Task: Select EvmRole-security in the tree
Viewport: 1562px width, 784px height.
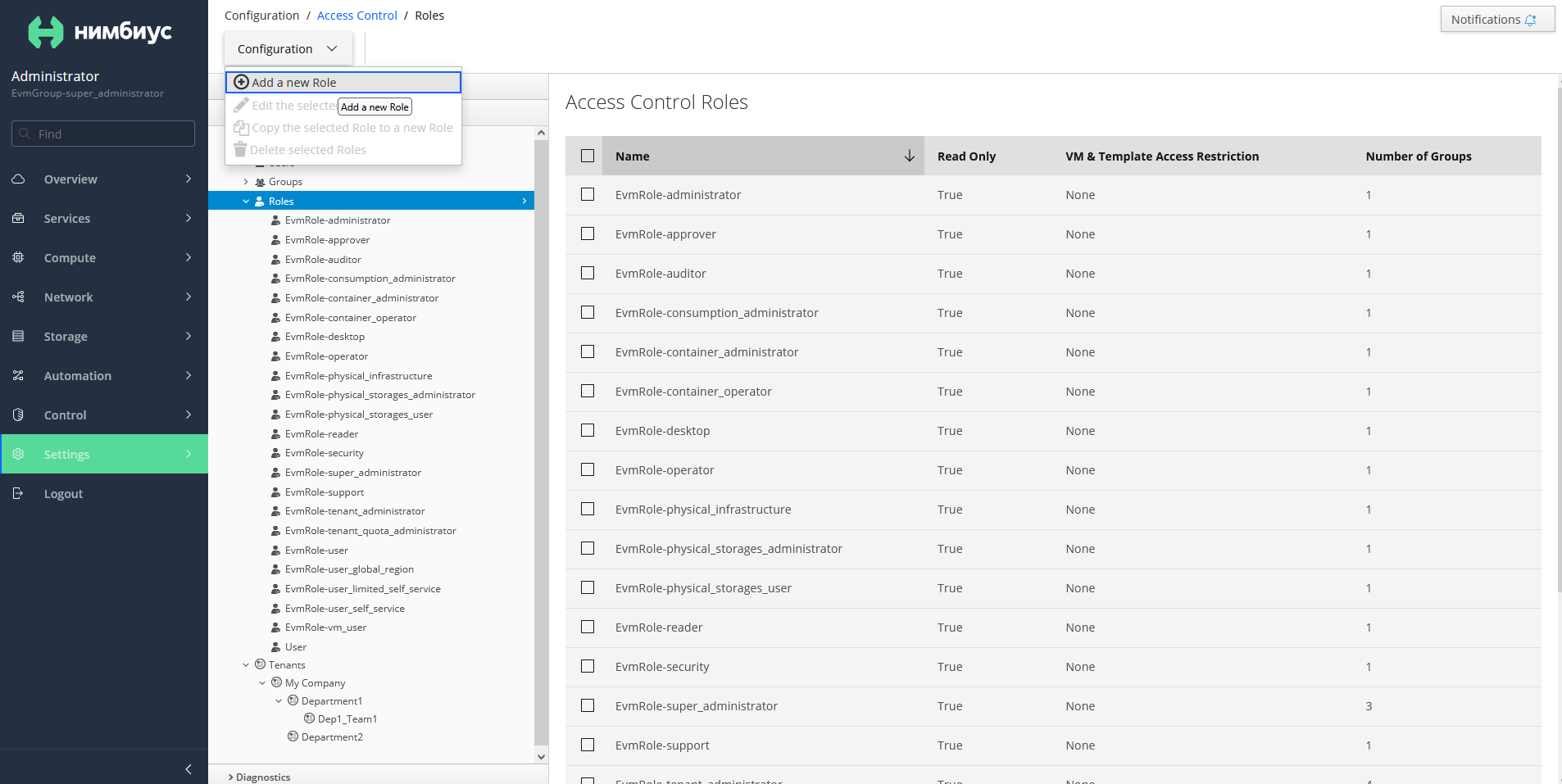Action: pos(324,453)
